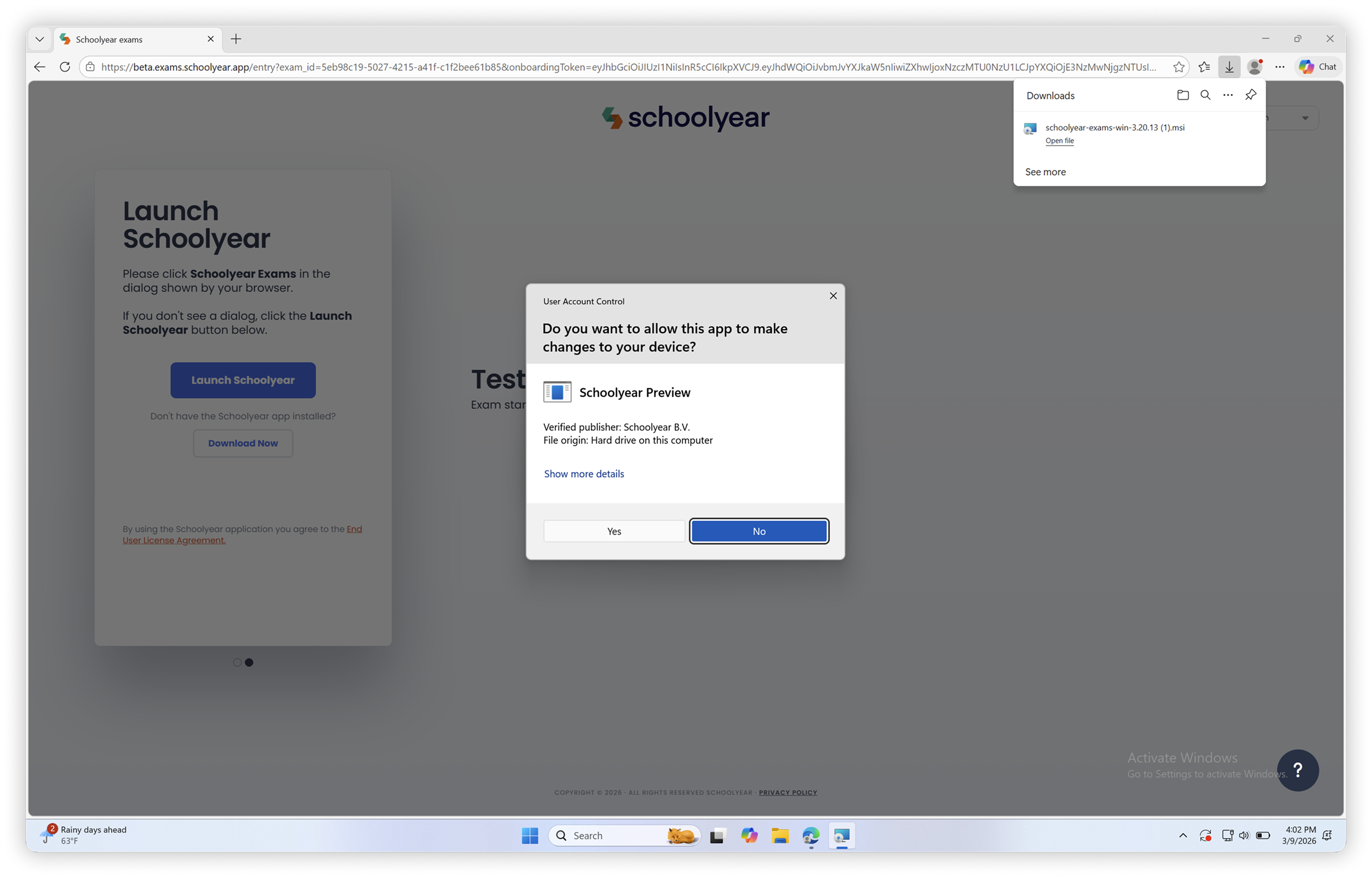Viewport: 1372px width, 878px height.
Task: Open the Copilot taskbar icon
Action: (x=749, y=836)
